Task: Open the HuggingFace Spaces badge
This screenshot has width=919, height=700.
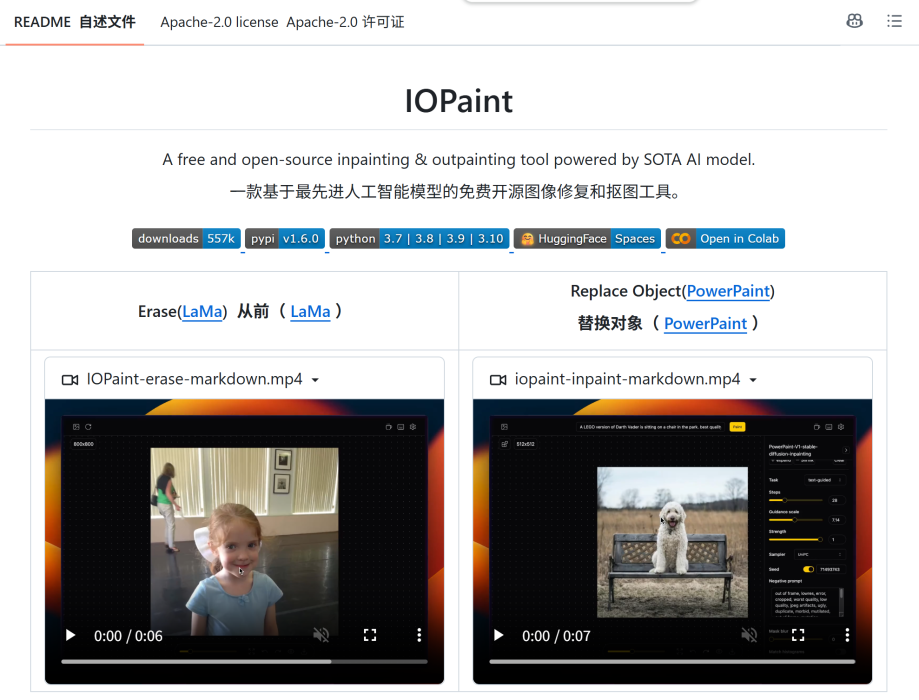Action: (587, 239)
